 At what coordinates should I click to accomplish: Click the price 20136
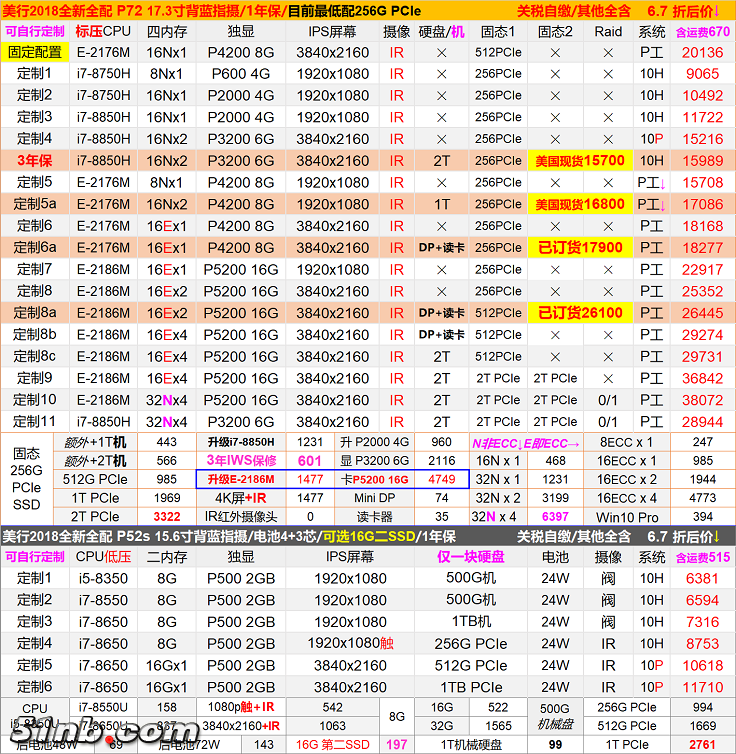tap(702, 52)
